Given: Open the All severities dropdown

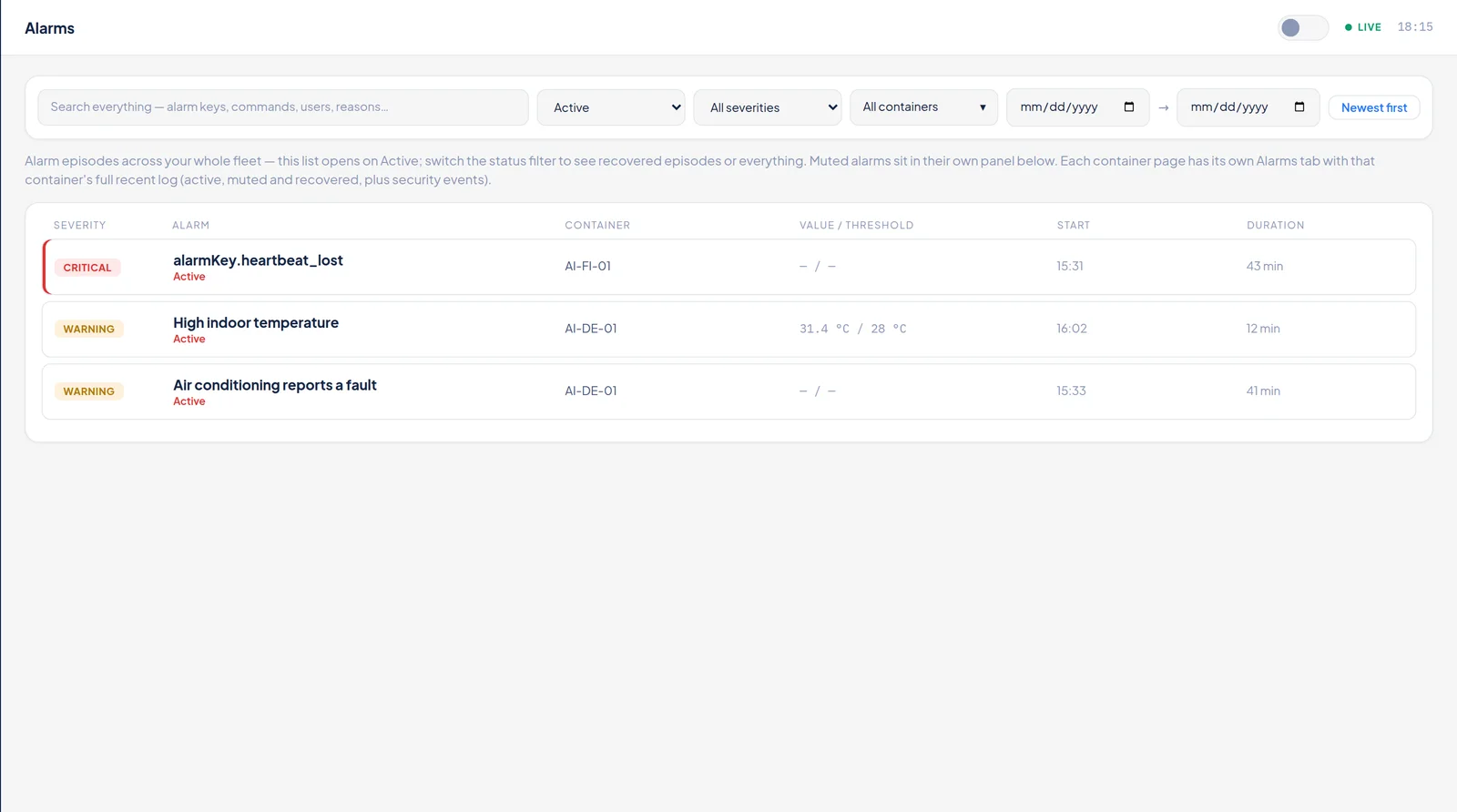Looking at the screenshot, I should coord(768,107).
